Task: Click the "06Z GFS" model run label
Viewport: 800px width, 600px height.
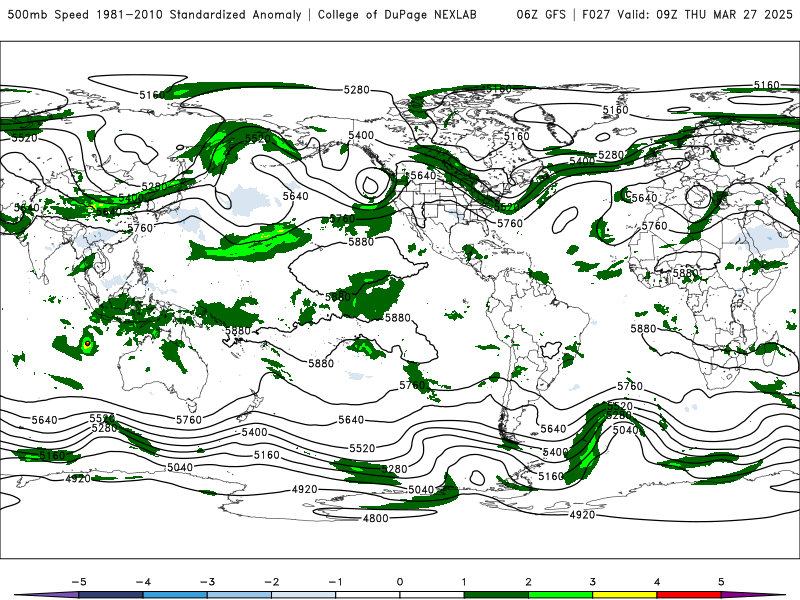Action: 541,15
